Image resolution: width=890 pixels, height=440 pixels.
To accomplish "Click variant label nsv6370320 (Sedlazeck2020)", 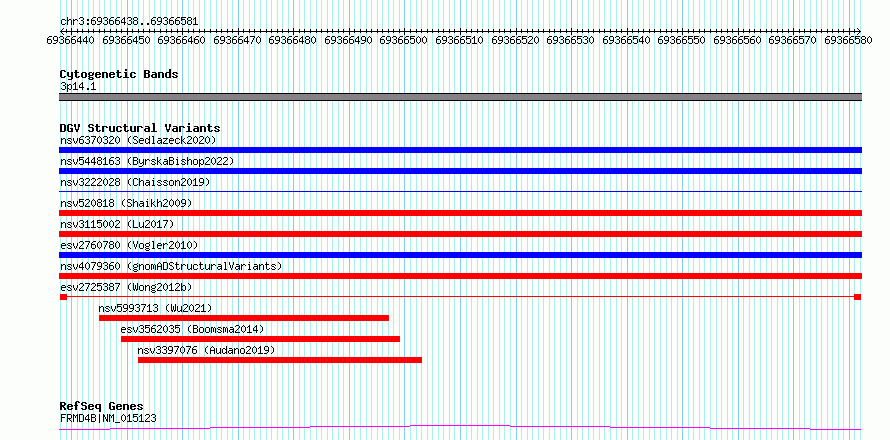I will click(138, 140).
